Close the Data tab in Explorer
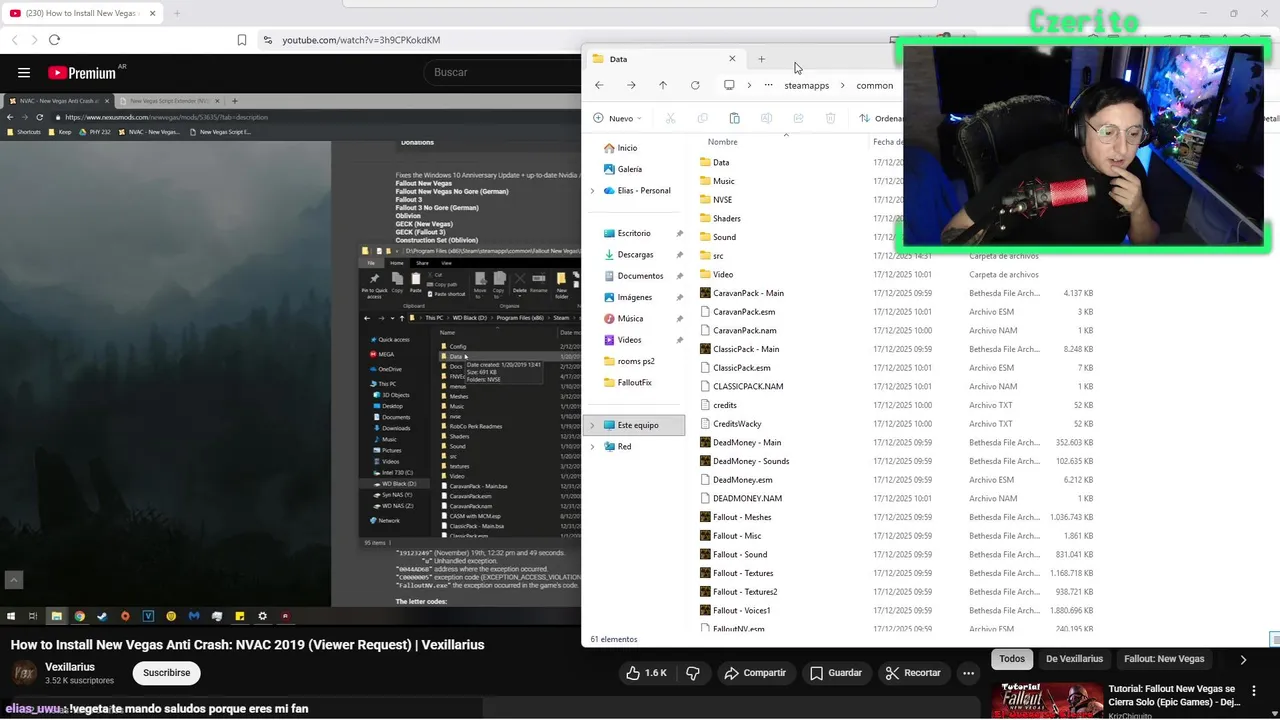 tap(732, 59)
